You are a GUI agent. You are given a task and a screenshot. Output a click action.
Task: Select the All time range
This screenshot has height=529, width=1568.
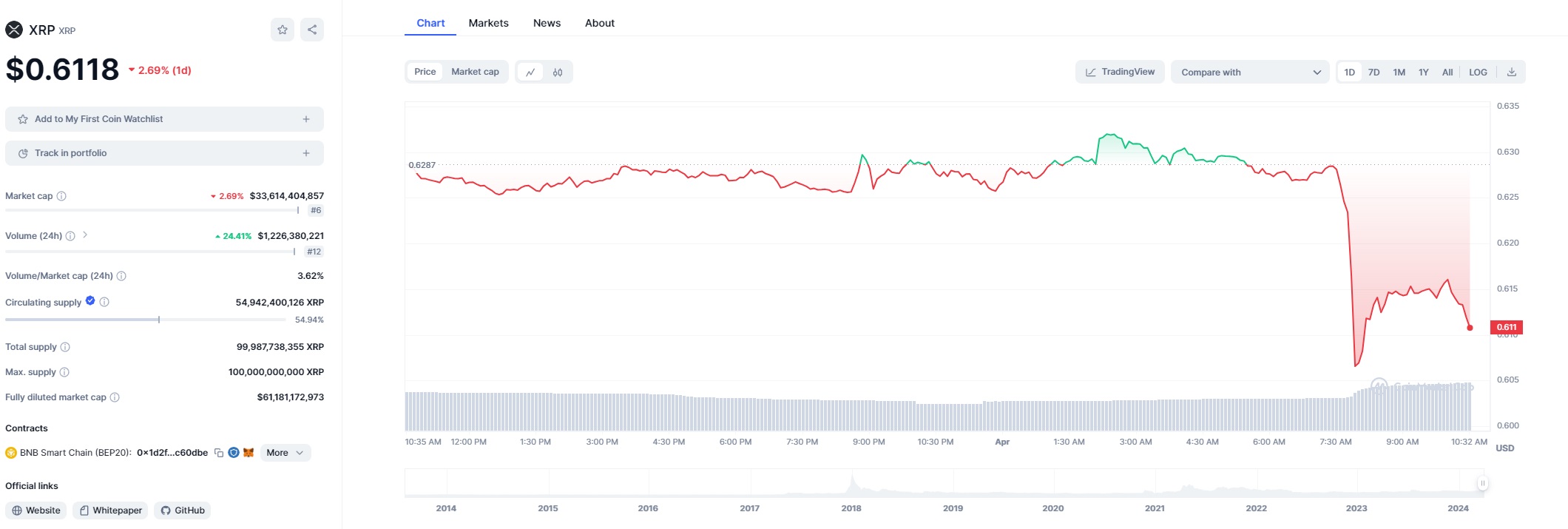pyautogui.click(x=1447, y=72)
